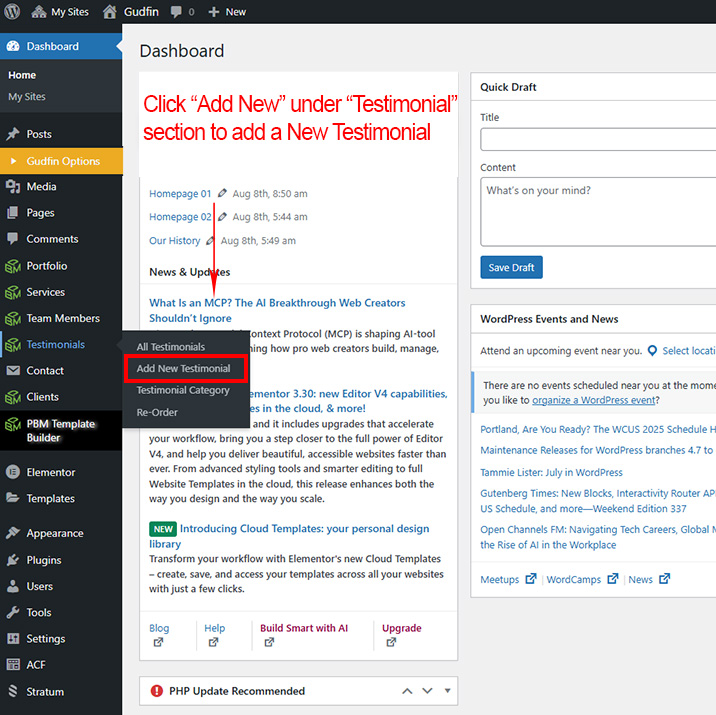Open Testimonial Category submenu item

tap(183, 390)
